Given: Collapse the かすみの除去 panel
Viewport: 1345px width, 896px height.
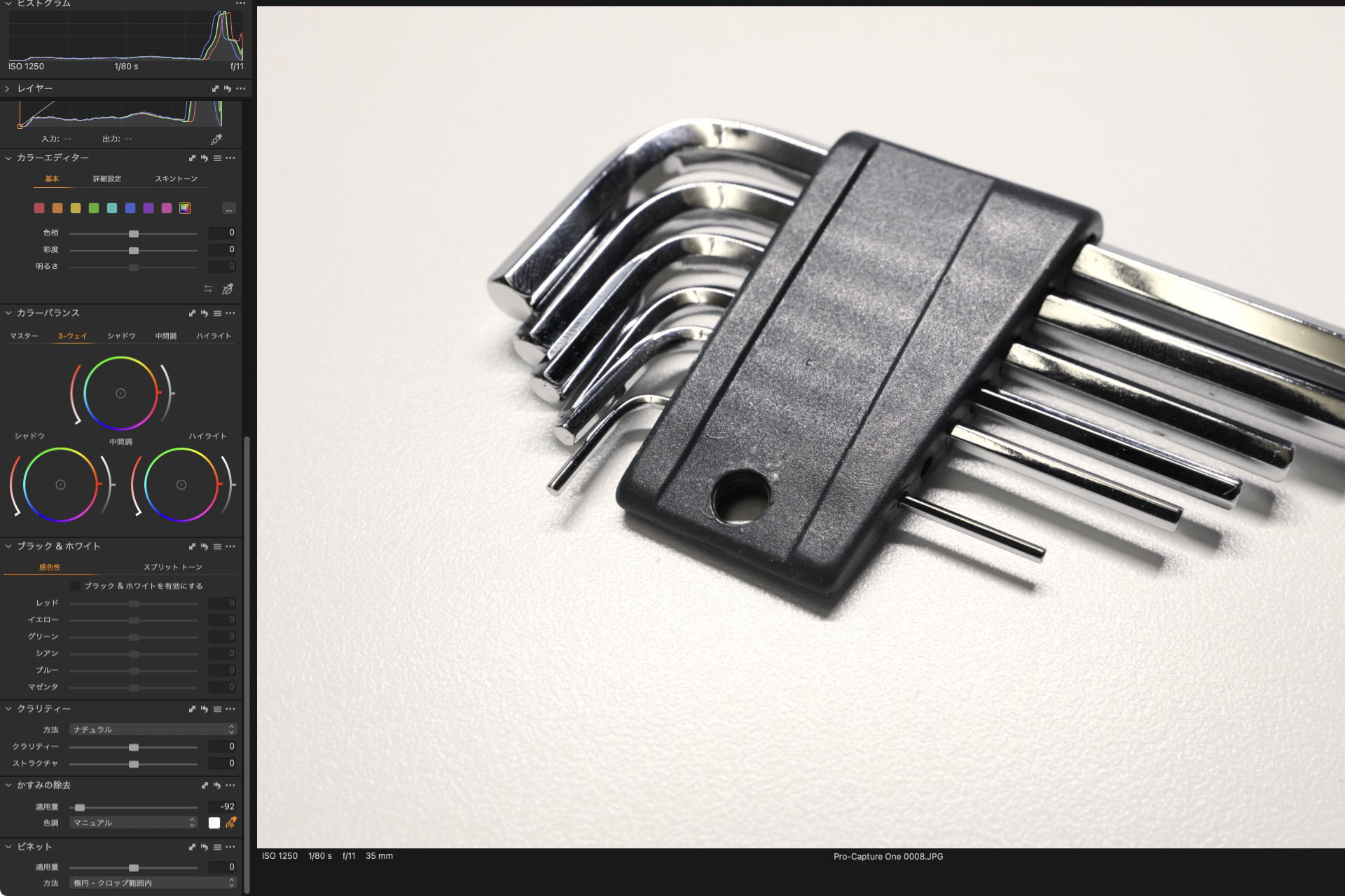Looking at the screenshot, I should 8,785.
